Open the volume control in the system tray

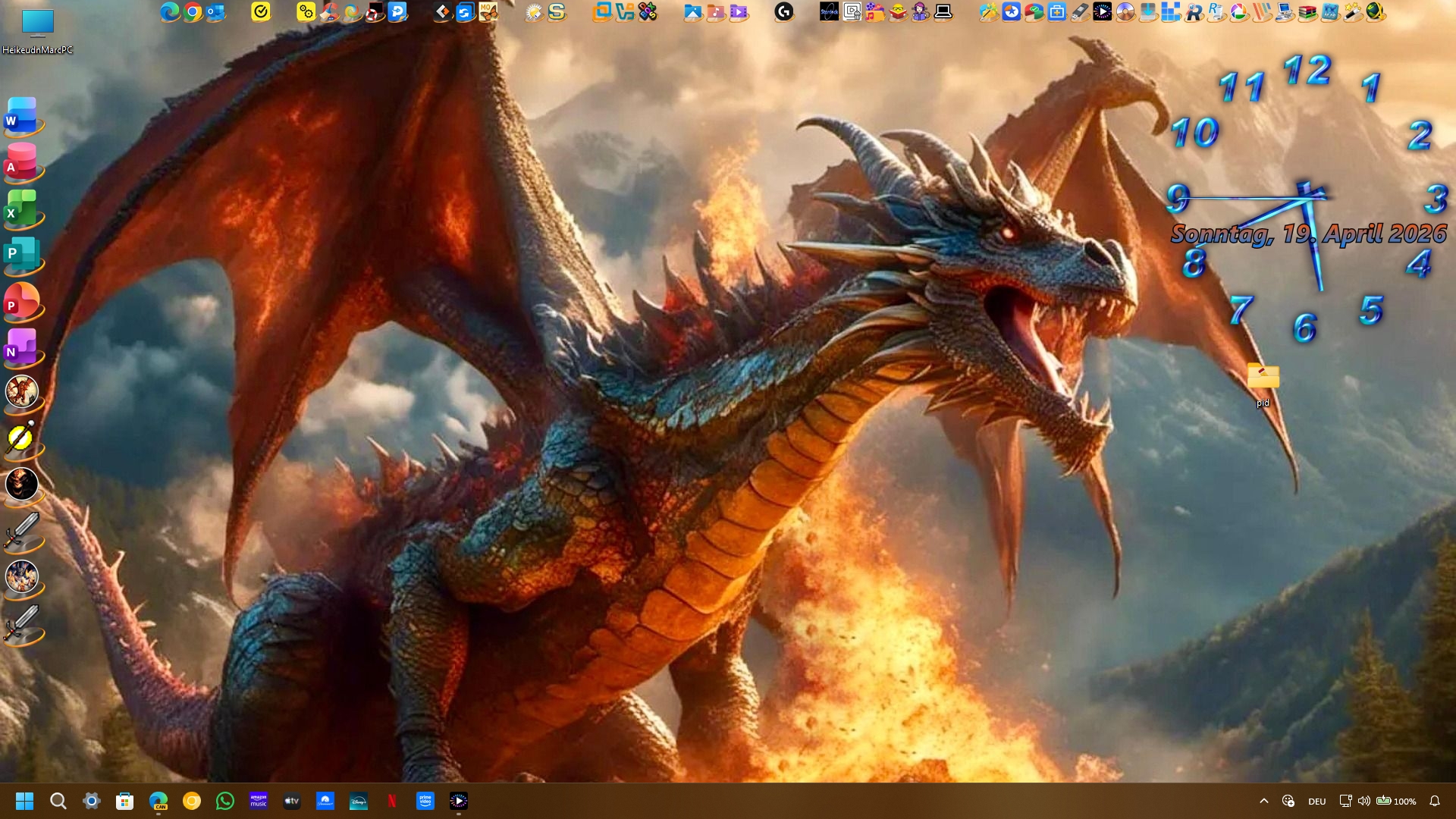(1363, 801)
